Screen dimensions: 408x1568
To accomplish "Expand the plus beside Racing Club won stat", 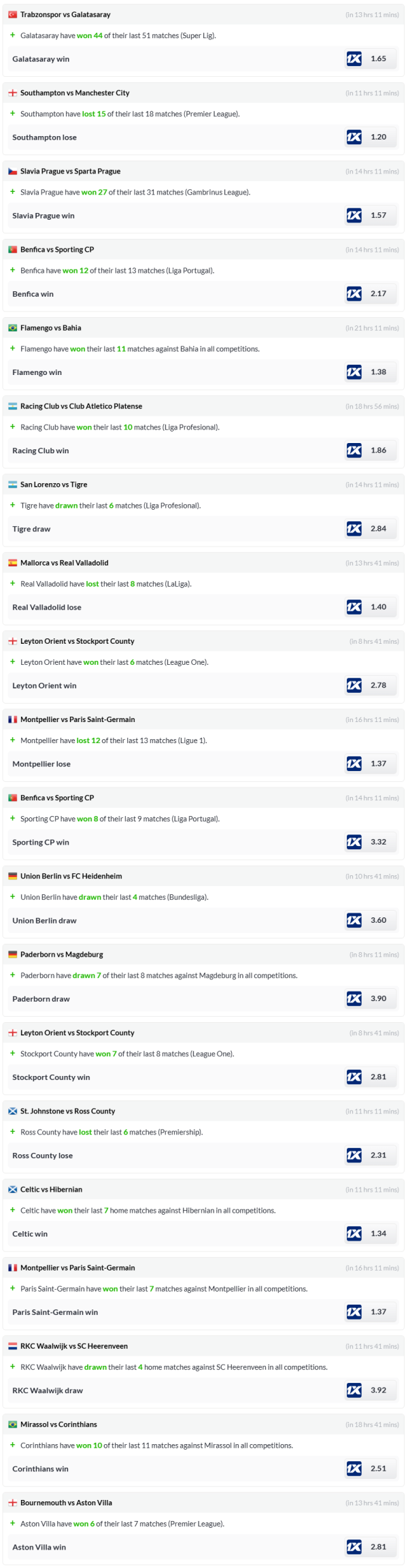I will pos(12,427).
